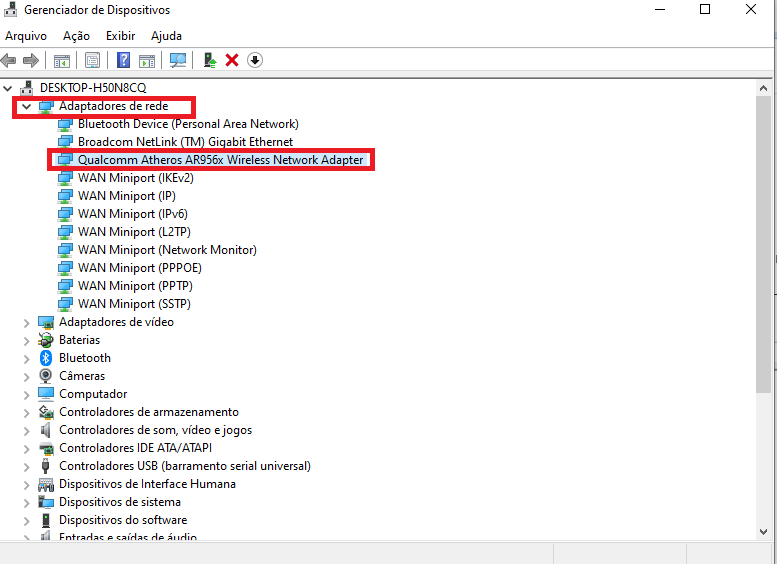The image size is (777, 564).
Task: Click the Disable device down-arrow icon
Action: coord(255,60)
